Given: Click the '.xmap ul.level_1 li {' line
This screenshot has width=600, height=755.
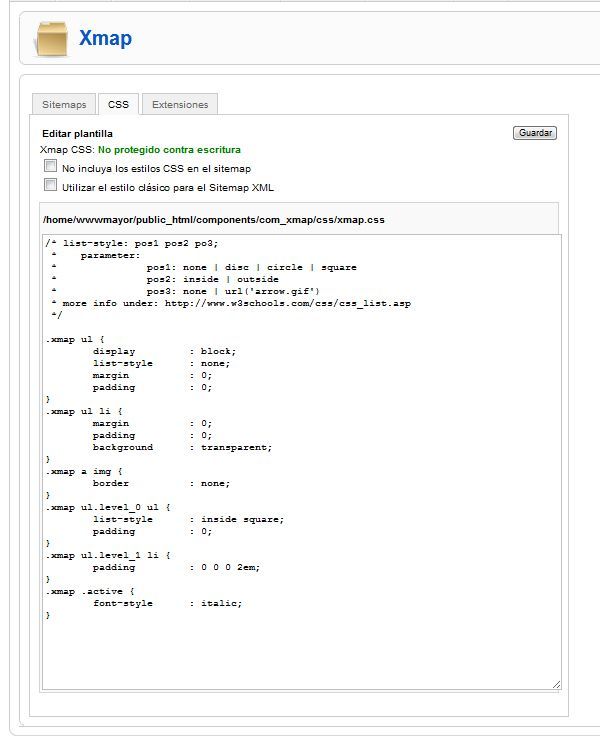Looking at the screenshot, I should (108, 555).
